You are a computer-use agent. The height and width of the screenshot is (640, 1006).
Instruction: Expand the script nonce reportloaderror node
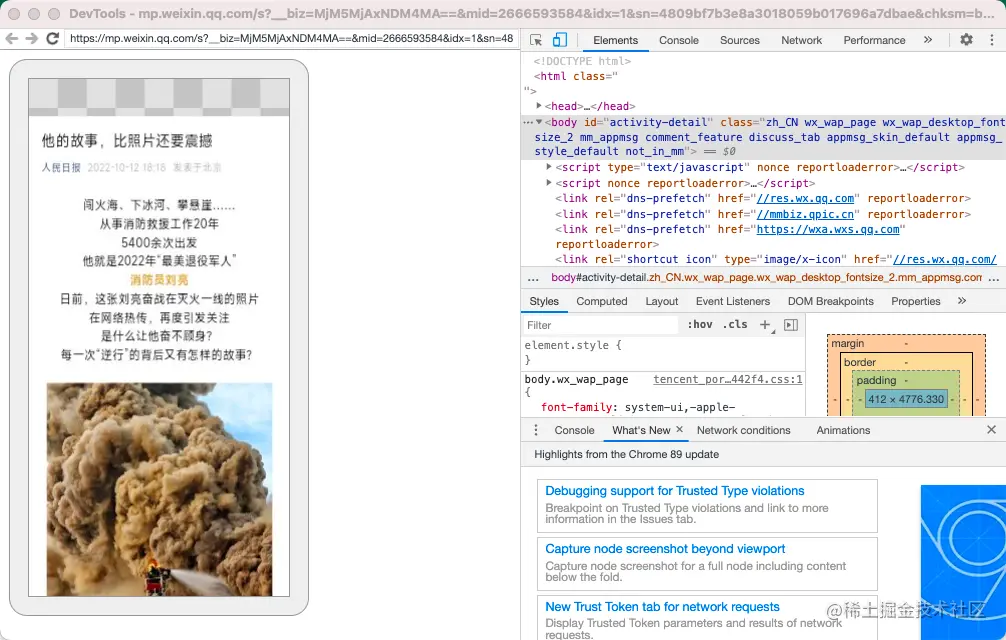(549, 183)
